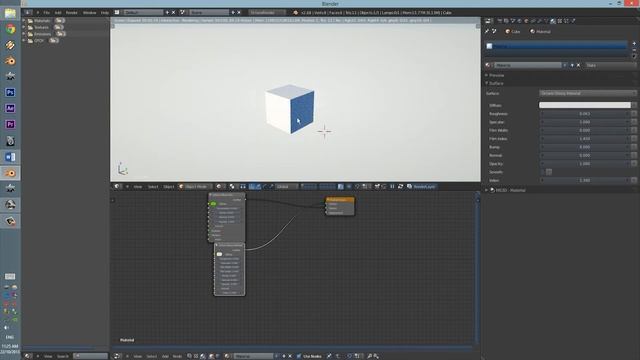
Task: Open the Global orientation dropdown
Action: tap(287, 187)
